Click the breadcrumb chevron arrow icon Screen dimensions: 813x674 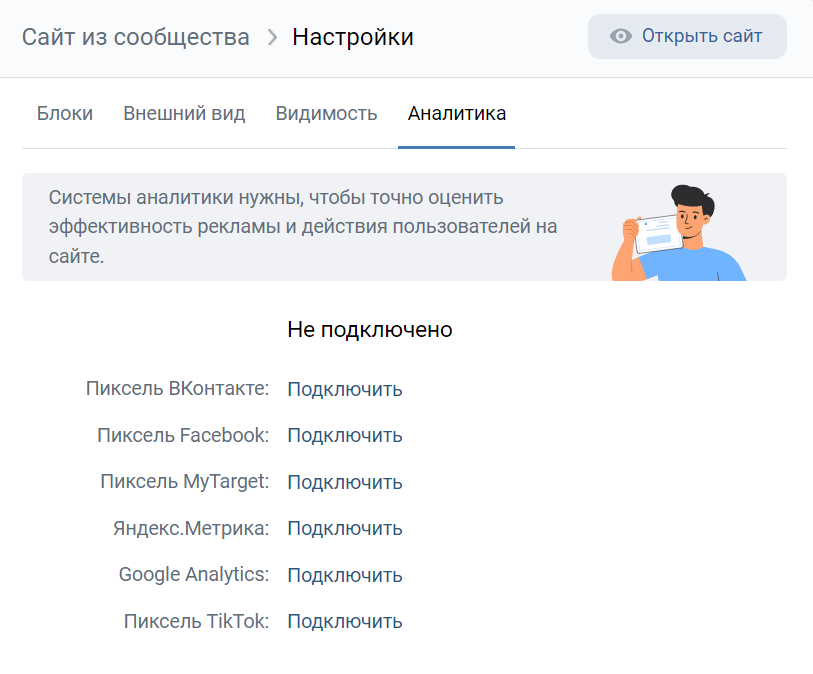pyautogui.click(x=272, y=37)
